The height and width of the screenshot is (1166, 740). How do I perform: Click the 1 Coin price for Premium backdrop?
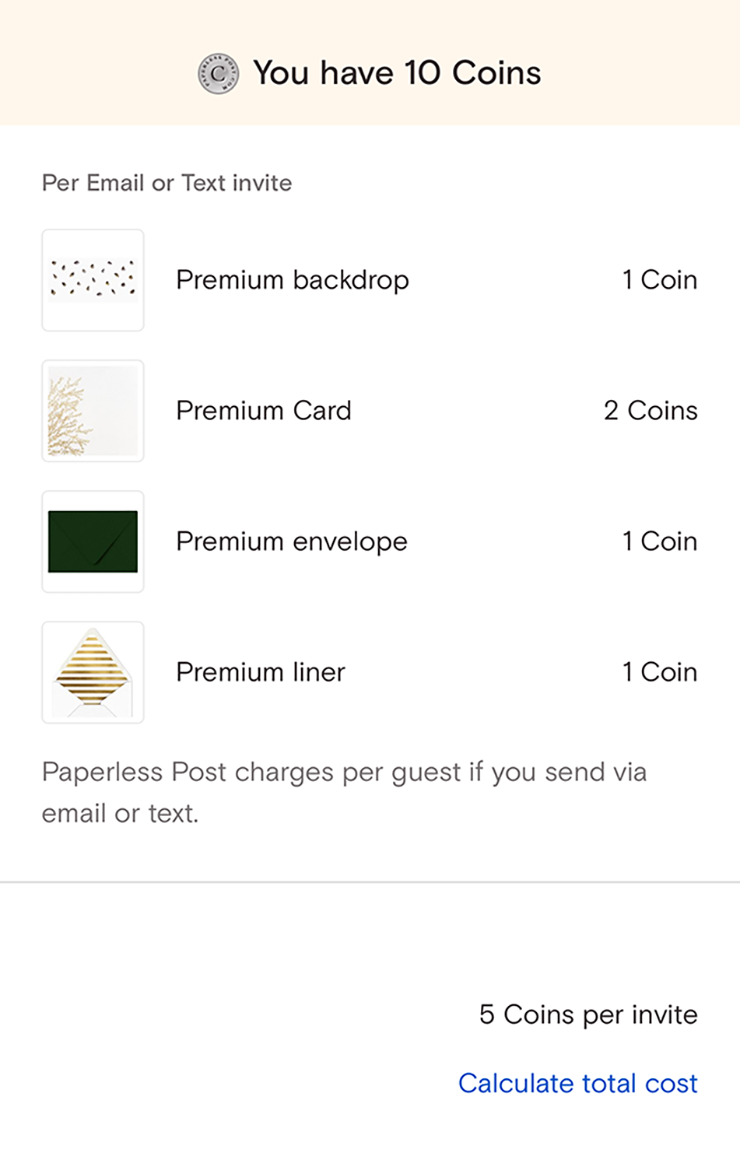[x=659, y=280]
